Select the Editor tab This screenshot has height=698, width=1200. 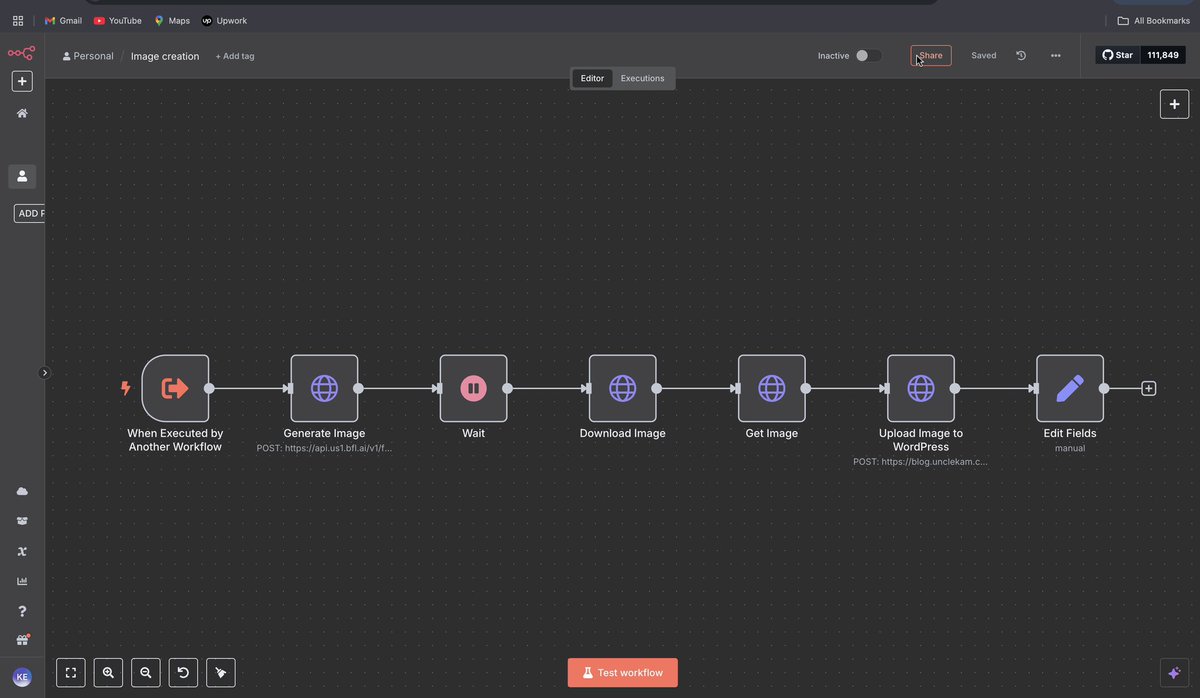coord(591,77)
